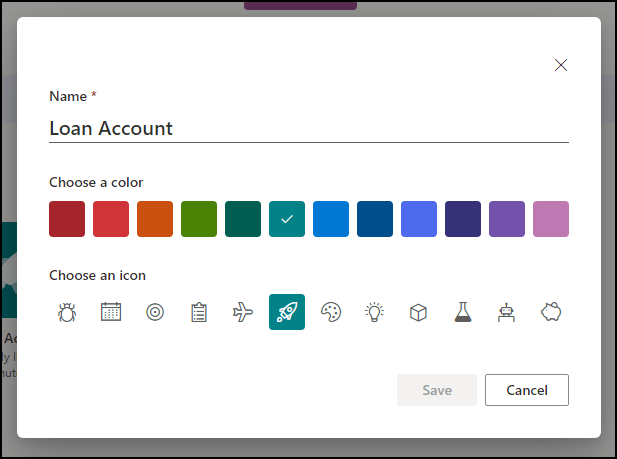This screenshot has height=459, width=617.
Task: Choose the lightbulb icon
Action: click(x=375, y=312)
